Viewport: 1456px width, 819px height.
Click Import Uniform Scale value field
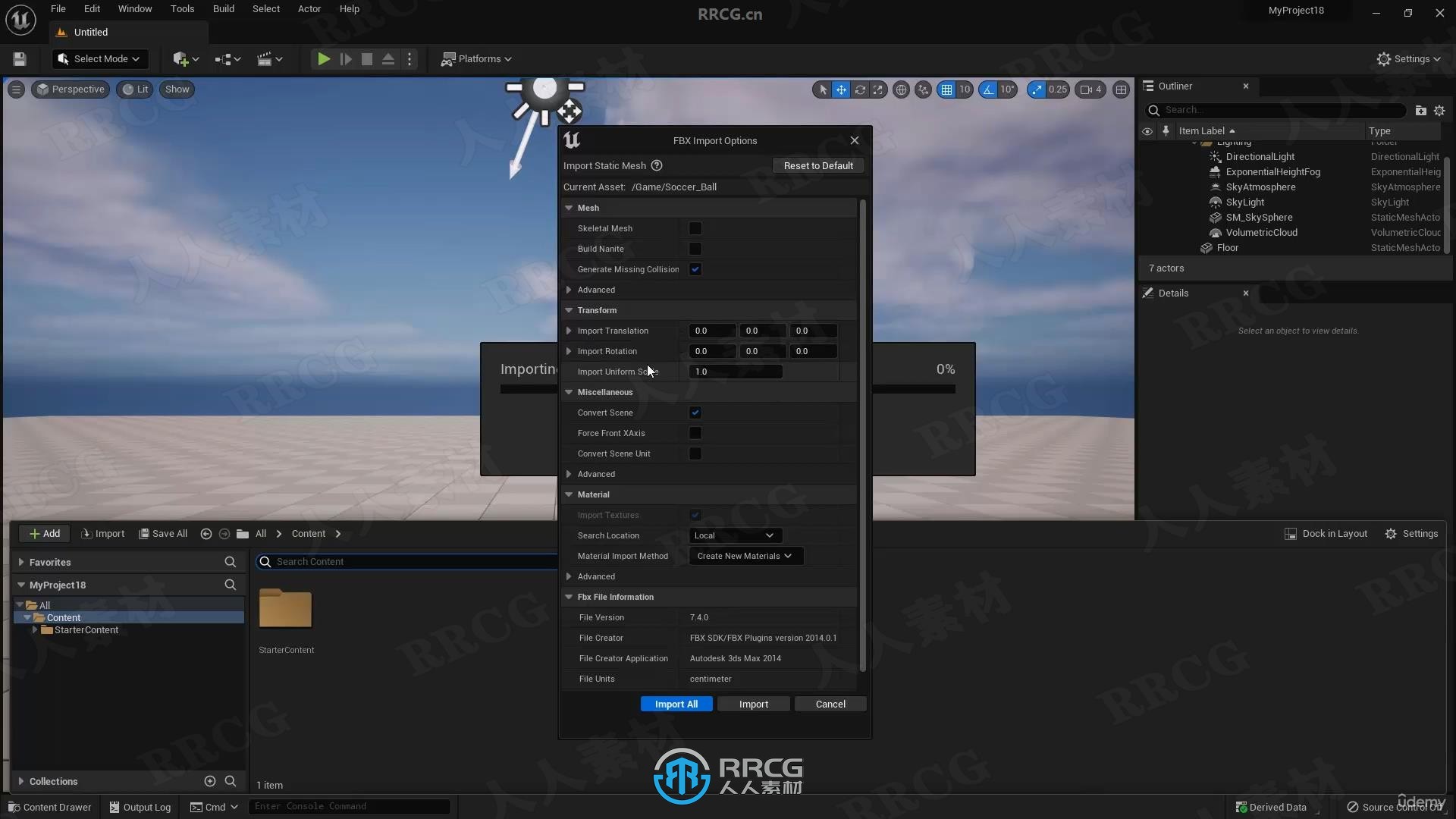[x=736, y=372]
